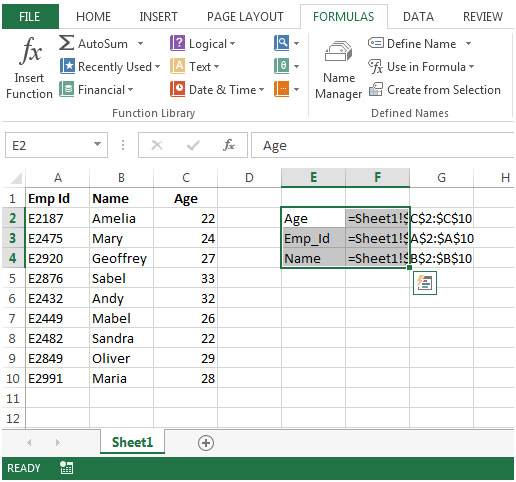This screenshot has width=516, height=482.
Task: Select cell containing Maria
Action: pyautogui.click(x=121, y=378)
